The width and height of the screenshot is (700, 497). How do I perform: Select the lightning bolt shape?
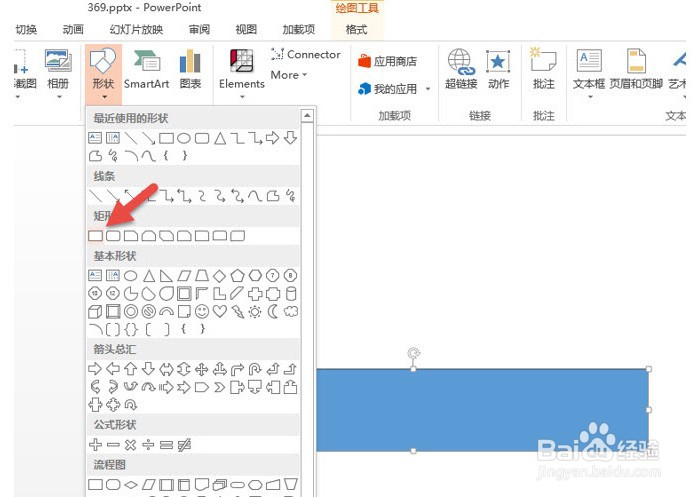[237, 311]
